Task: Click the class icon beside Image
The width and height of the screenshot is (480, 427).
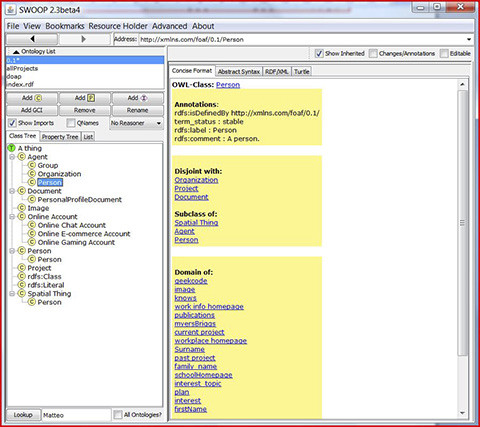Action: pyautogui.click(x=22, y=208)
